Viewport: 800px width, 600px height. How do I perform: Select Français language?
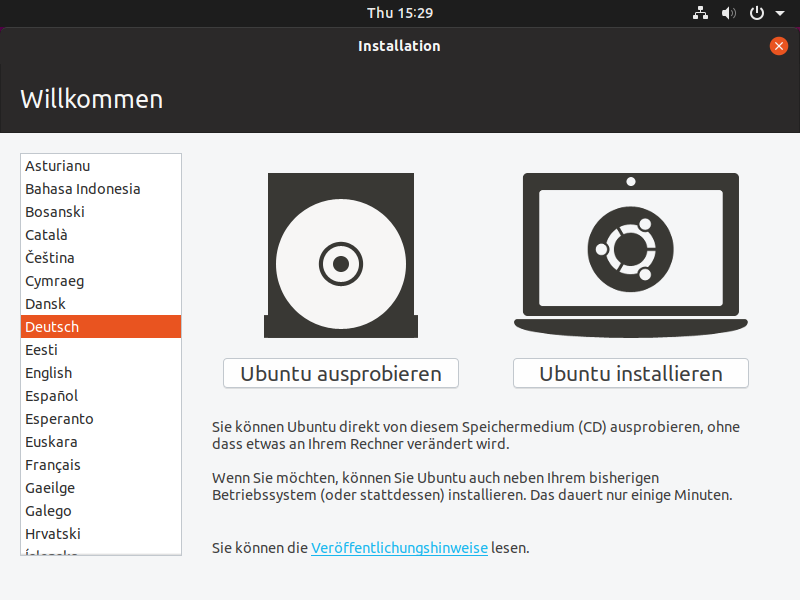[x=101, y=465]
